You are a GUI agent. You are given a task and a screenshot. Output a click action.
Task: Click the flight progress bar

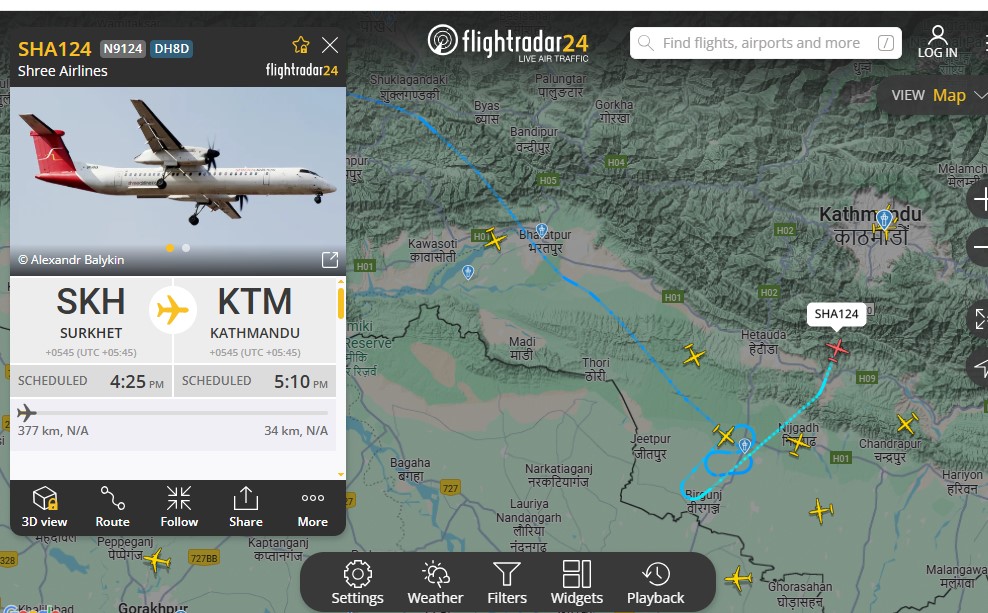[173, 413]
